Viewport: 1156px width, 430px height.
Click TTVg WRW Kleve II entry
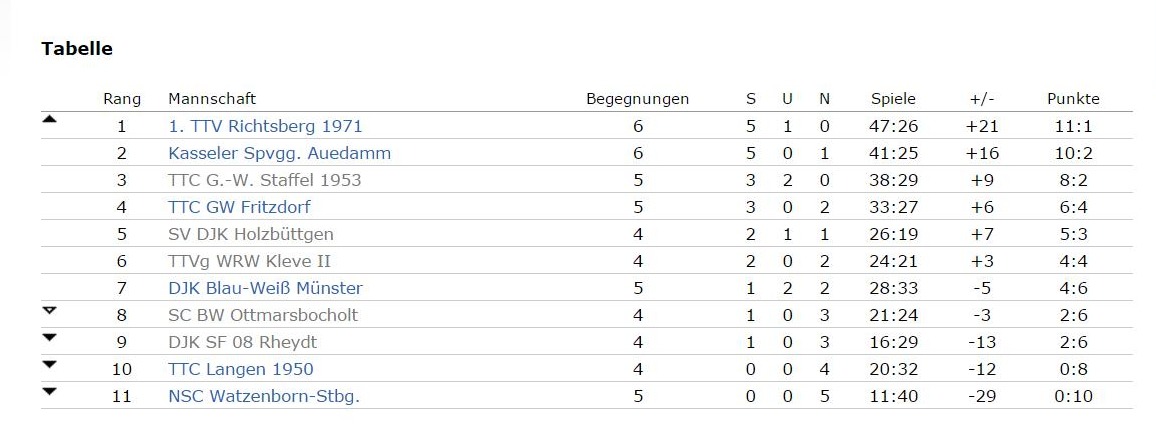249,261
